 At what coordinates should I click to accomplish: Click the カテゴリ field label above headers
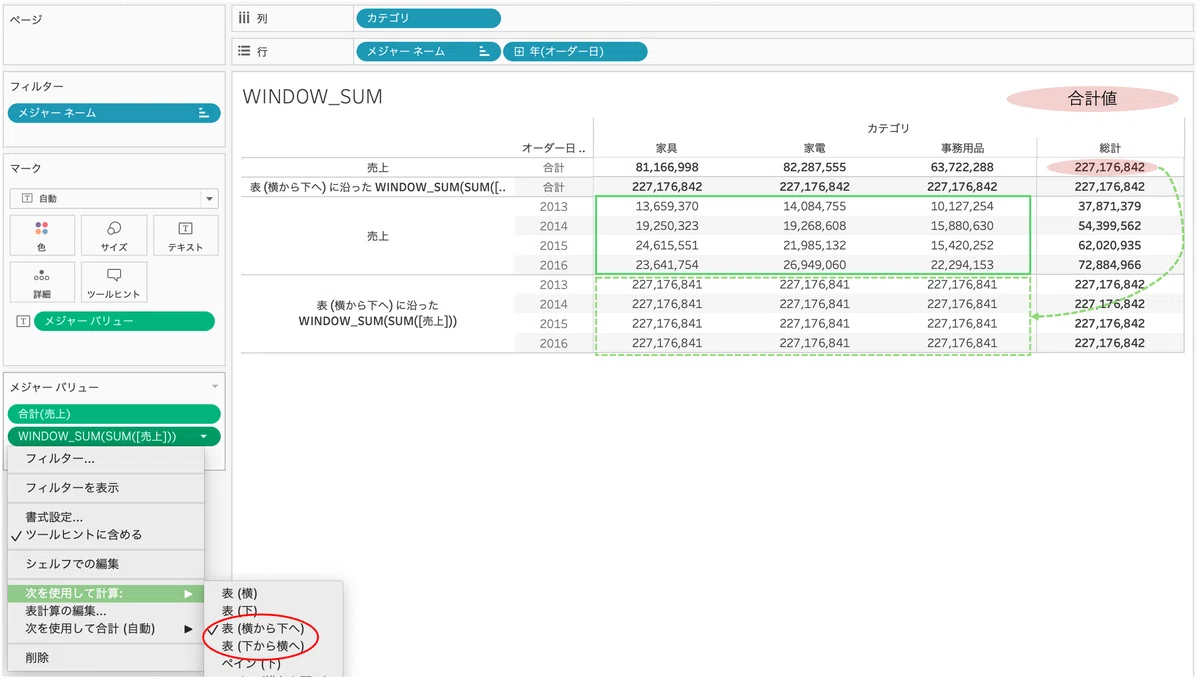pyautogui.click(x=888, y=128)
